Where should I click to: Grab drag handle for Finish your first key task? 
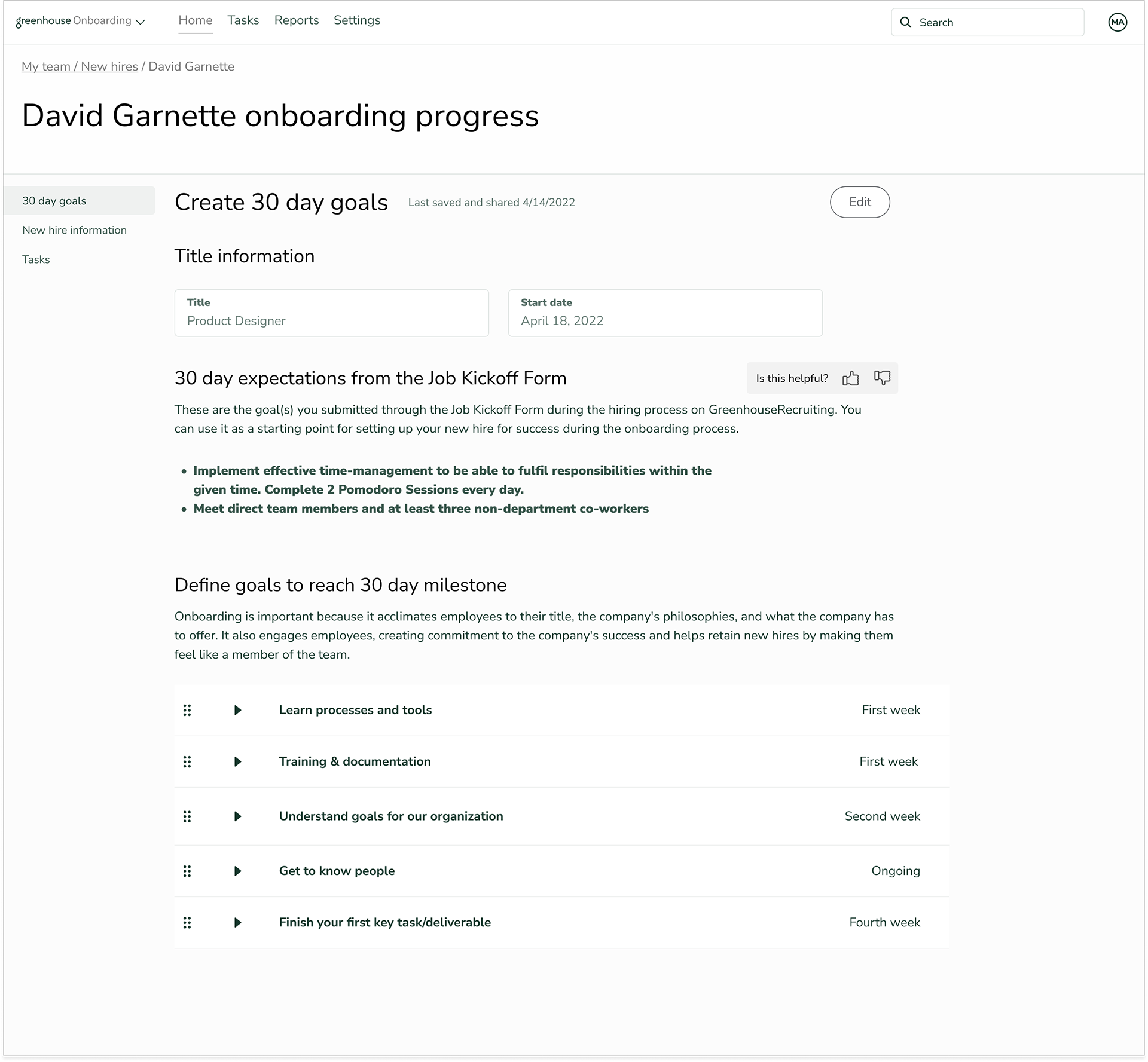coord(187,922)
